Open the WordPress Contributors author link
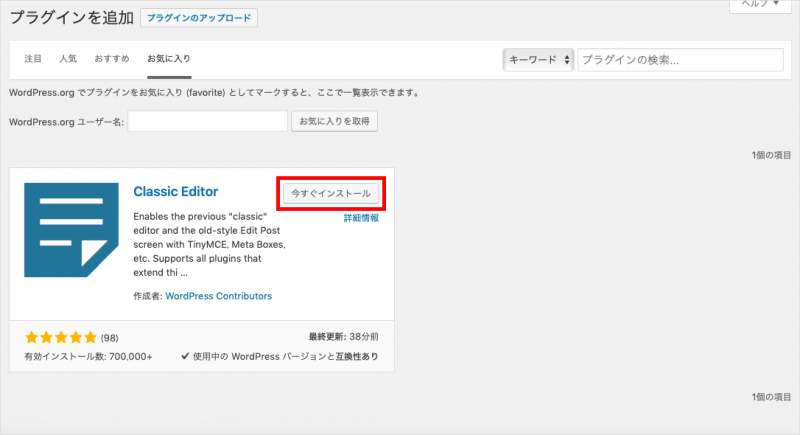 218,296
